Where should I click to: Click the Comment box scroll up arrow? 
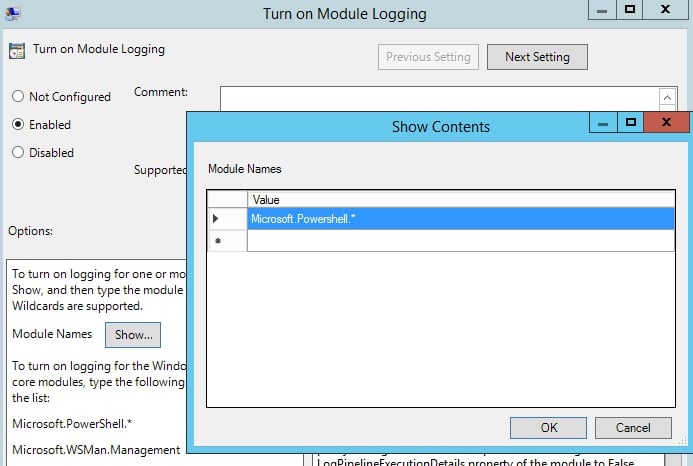click(x=667, y=97)
